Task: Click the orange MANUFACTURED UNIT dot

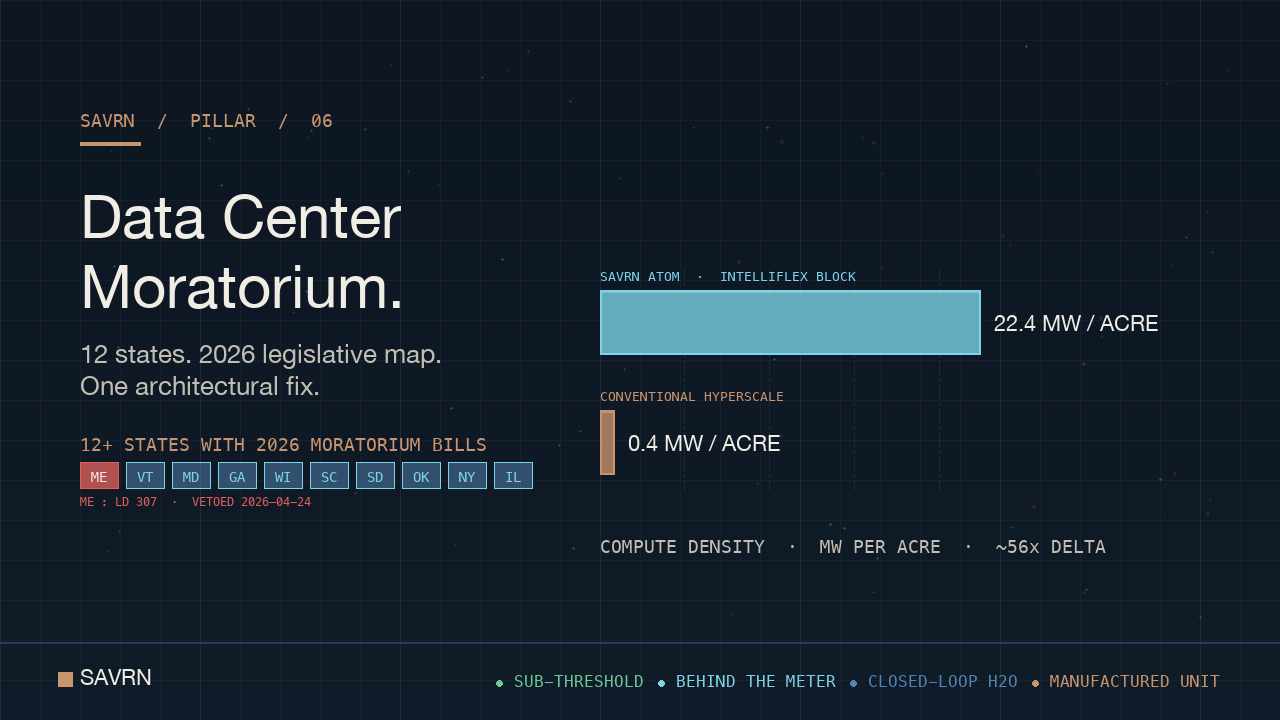Action: pyautogui.click(x=1035, y=683)
